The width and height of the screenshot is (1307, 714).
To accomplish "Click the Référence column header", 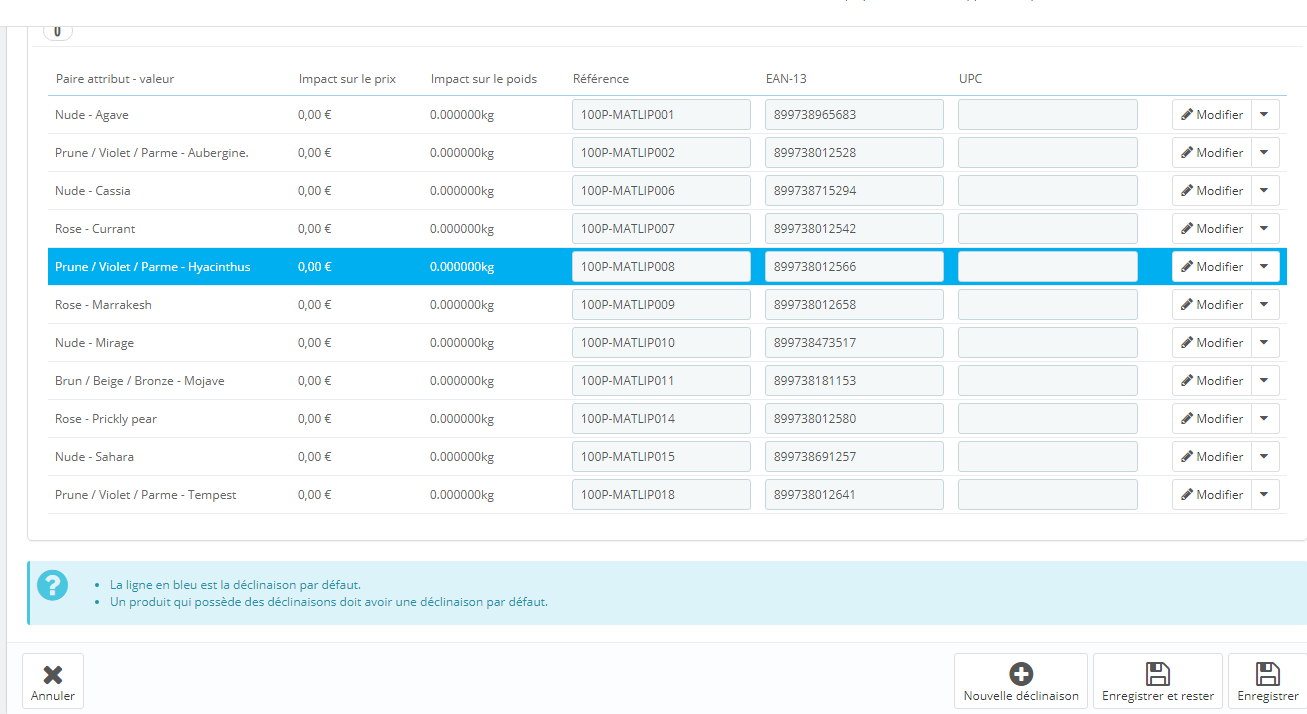I will tap(601, 79).
